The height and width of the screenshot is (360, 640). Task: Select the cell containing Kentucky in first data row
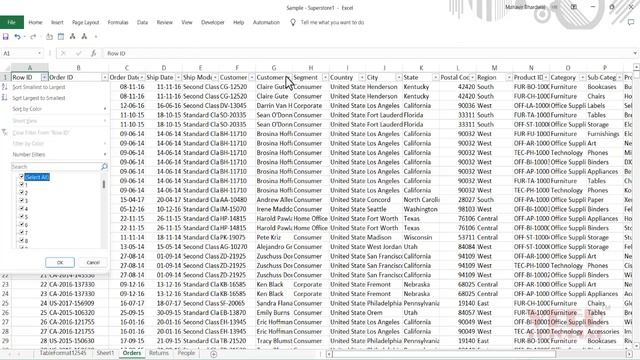point(421,87)
